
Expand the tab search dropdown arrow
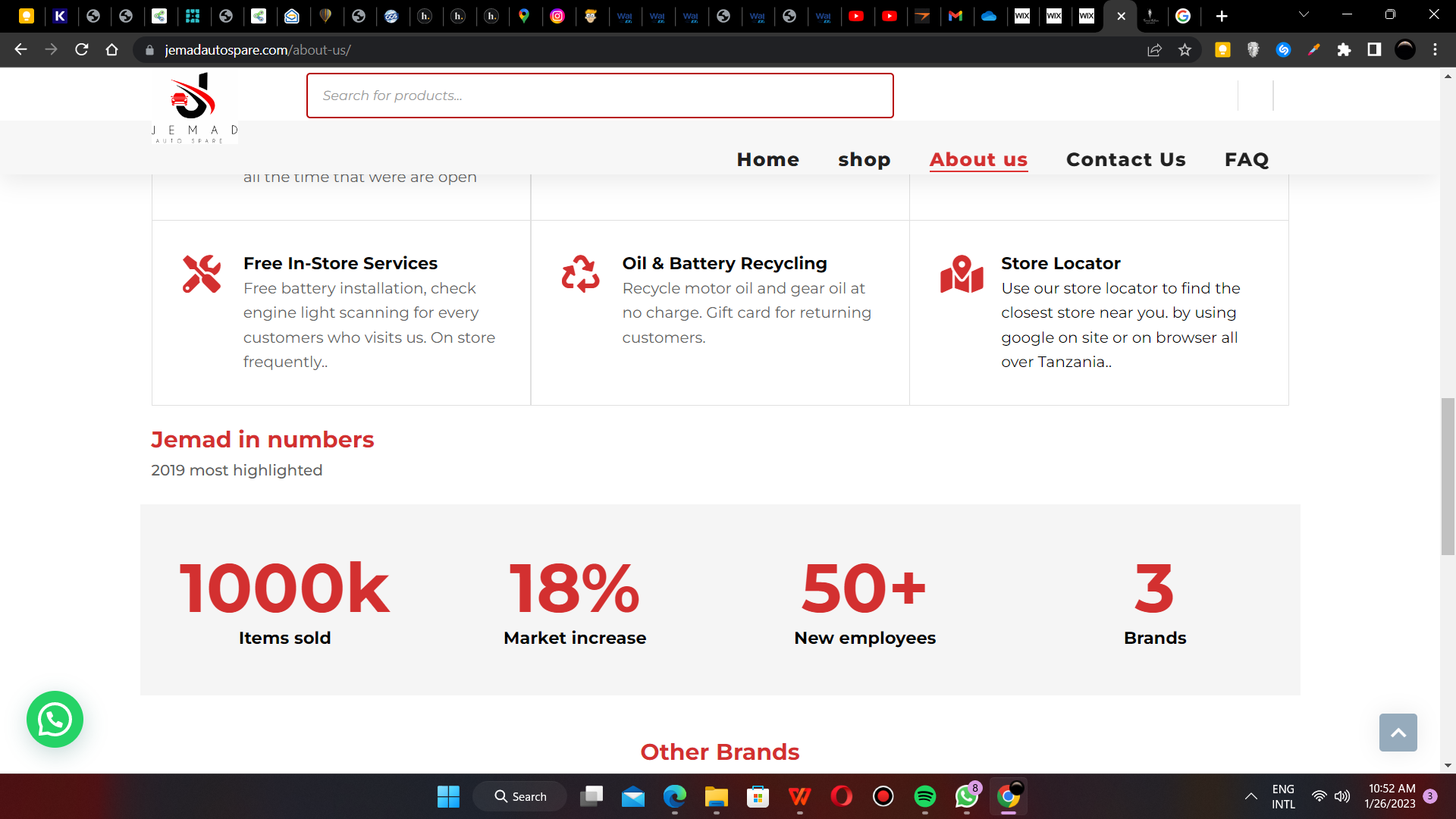[1304, 14]
